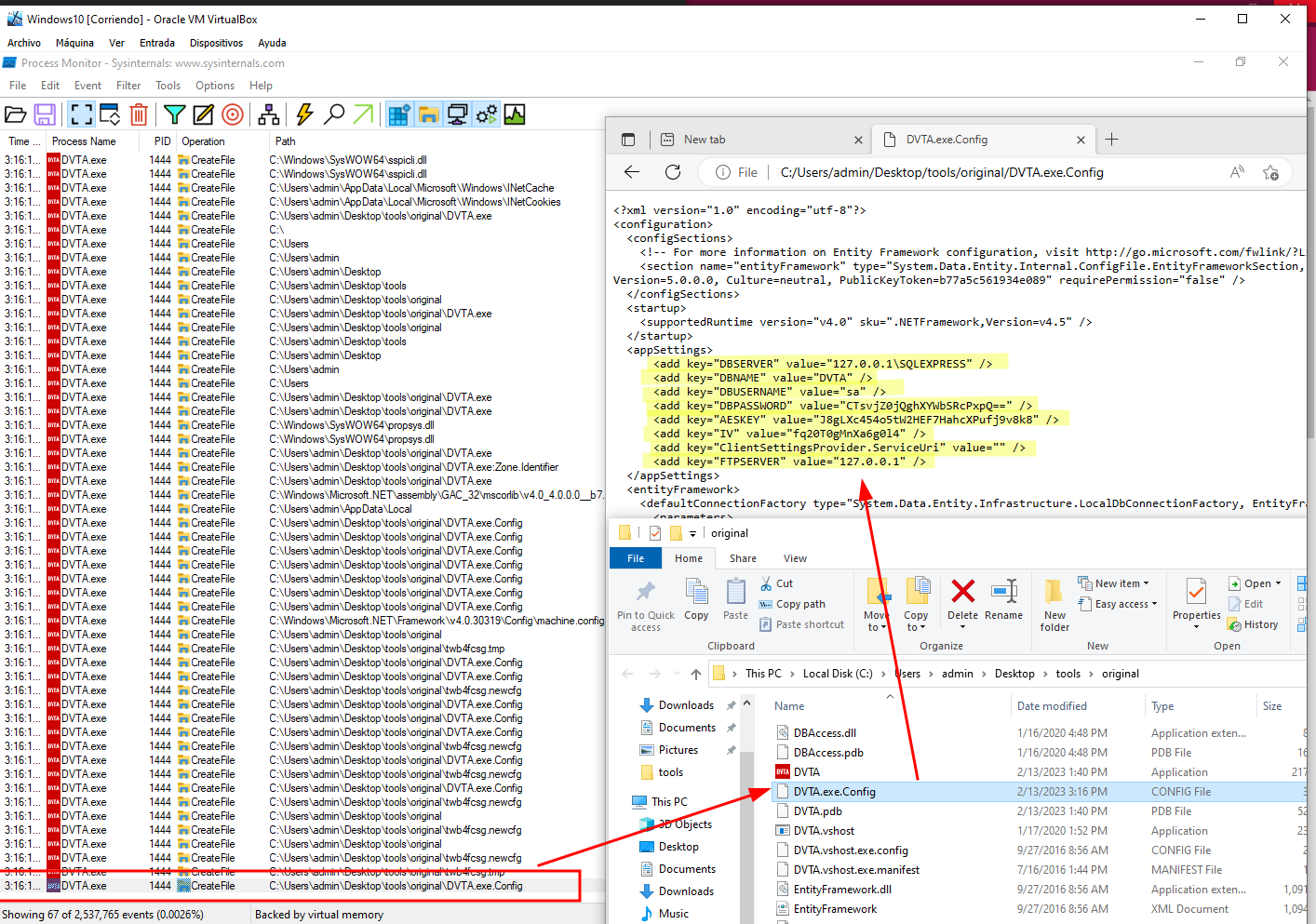The height and width of the screenshot is (924, 1316).
Task: Click the Properties checkmark button in ribbon
Action: [1196, 598]
